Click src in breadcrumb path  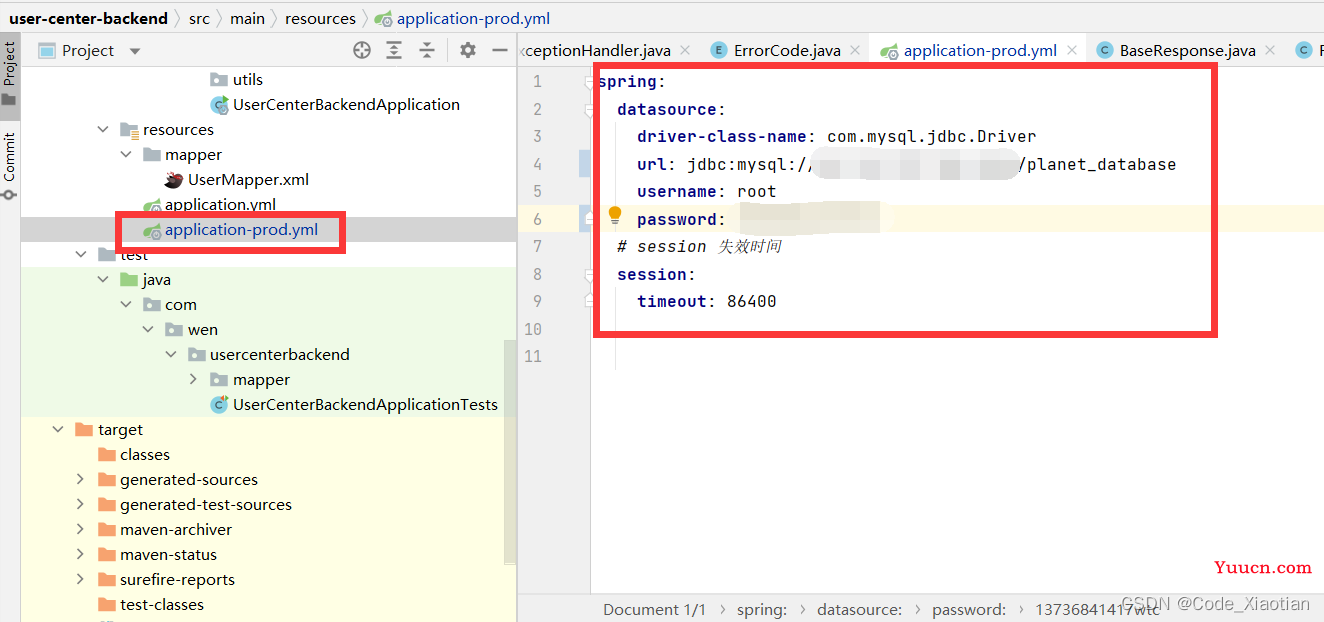(x=199, y=18)
